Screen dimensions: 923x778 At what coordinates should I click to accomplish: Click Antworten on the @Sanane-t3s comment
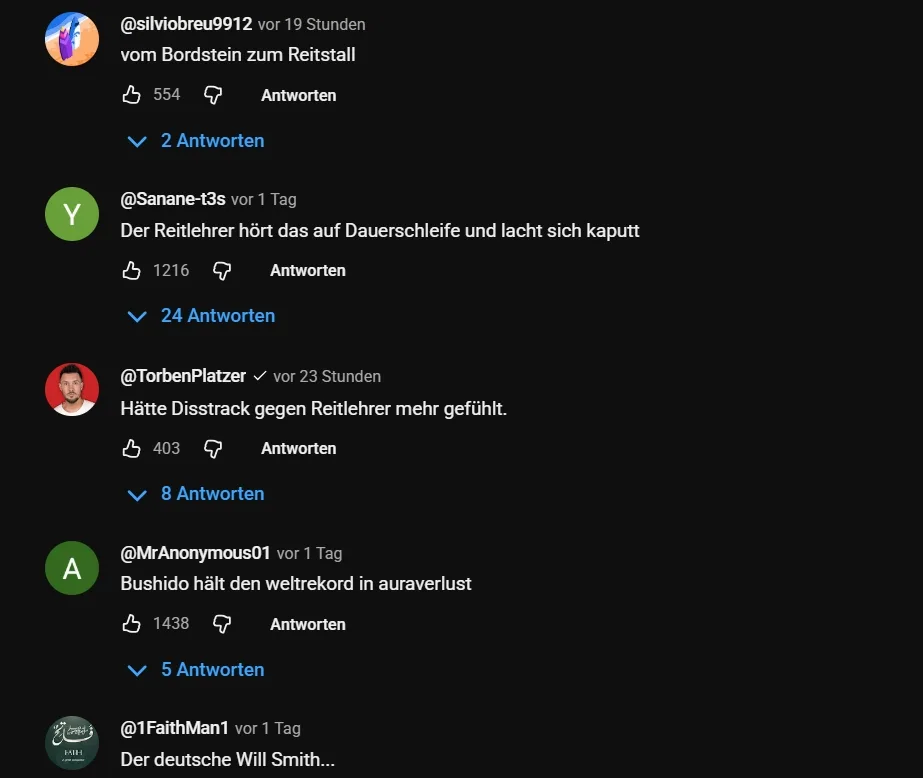coord(307,271)
